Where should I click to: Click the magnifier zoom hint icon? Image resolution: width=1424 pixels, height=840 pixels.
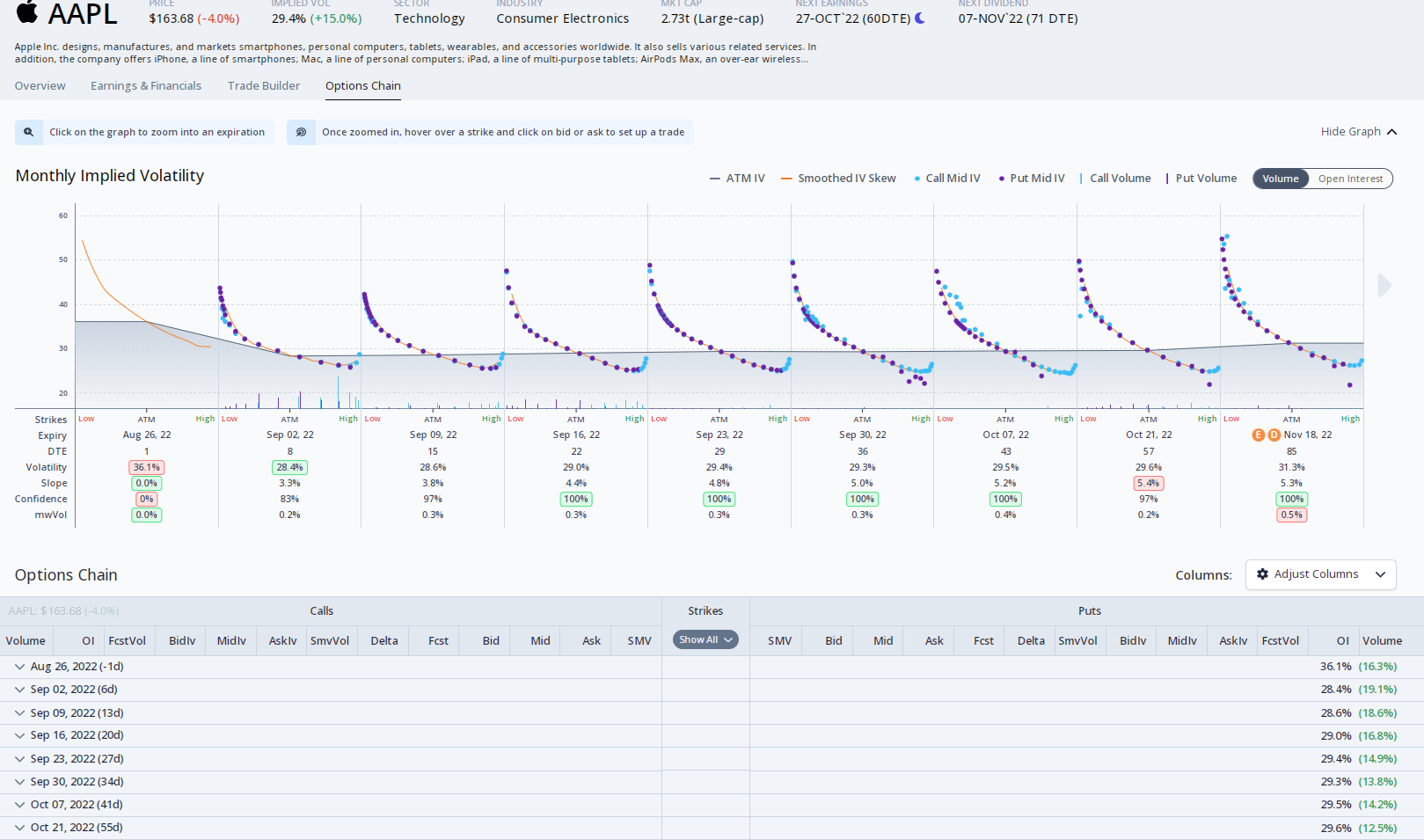tap(29, 132)
